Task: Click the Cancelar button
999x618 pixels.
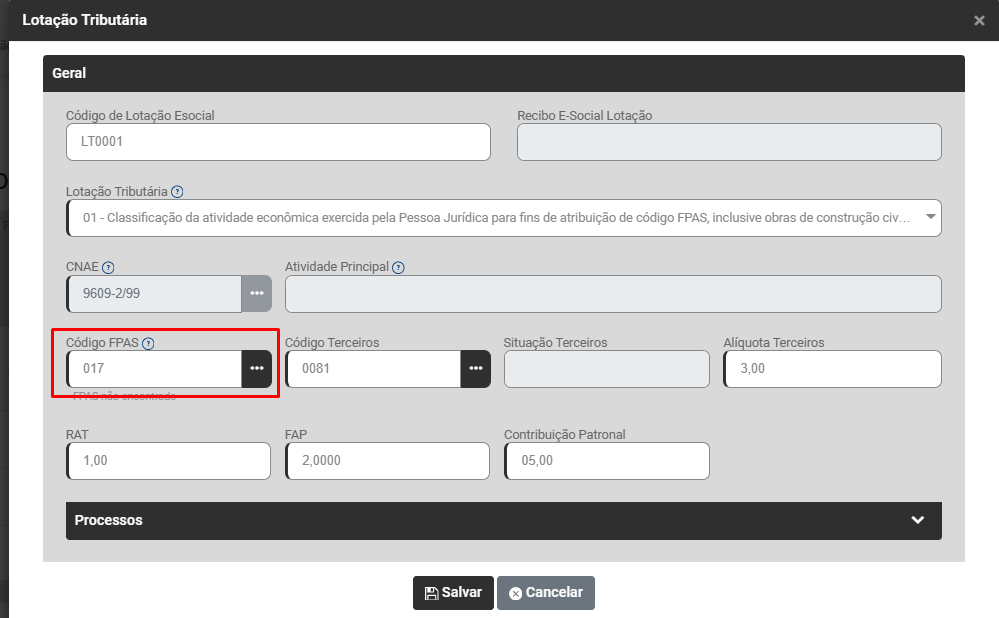Action: (546, 593)
